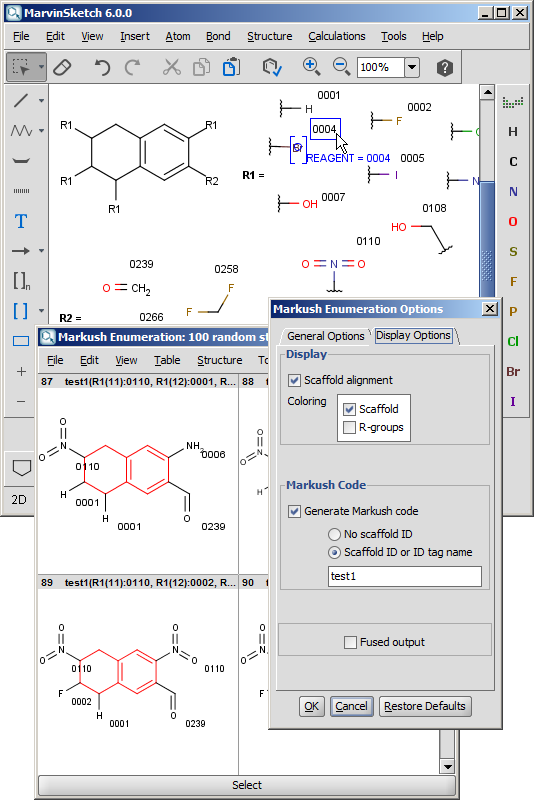Redo the last action
This screenshot has height=800, width=534.
[133, 67]
